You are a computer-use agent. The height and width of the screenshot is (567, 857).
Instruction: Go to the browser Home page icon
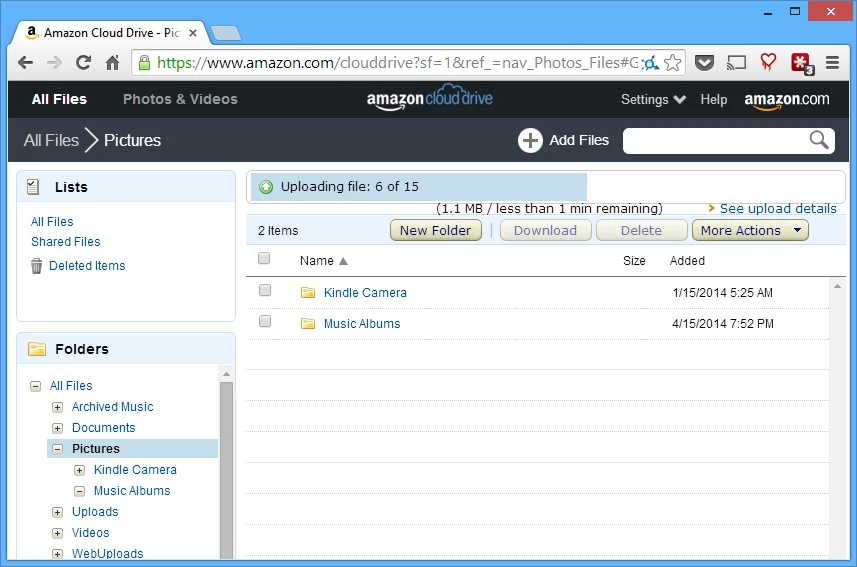coord(112,63)
